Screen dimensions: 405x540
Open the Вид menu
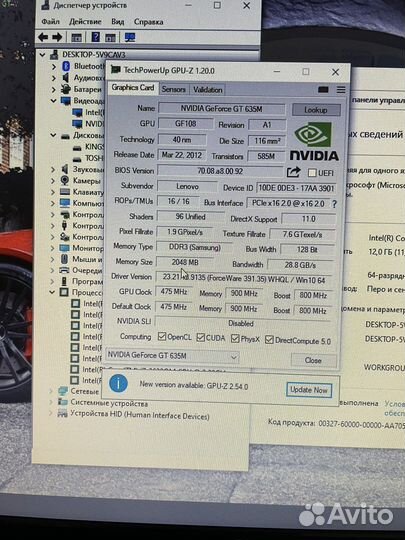(x=117, y=22)
